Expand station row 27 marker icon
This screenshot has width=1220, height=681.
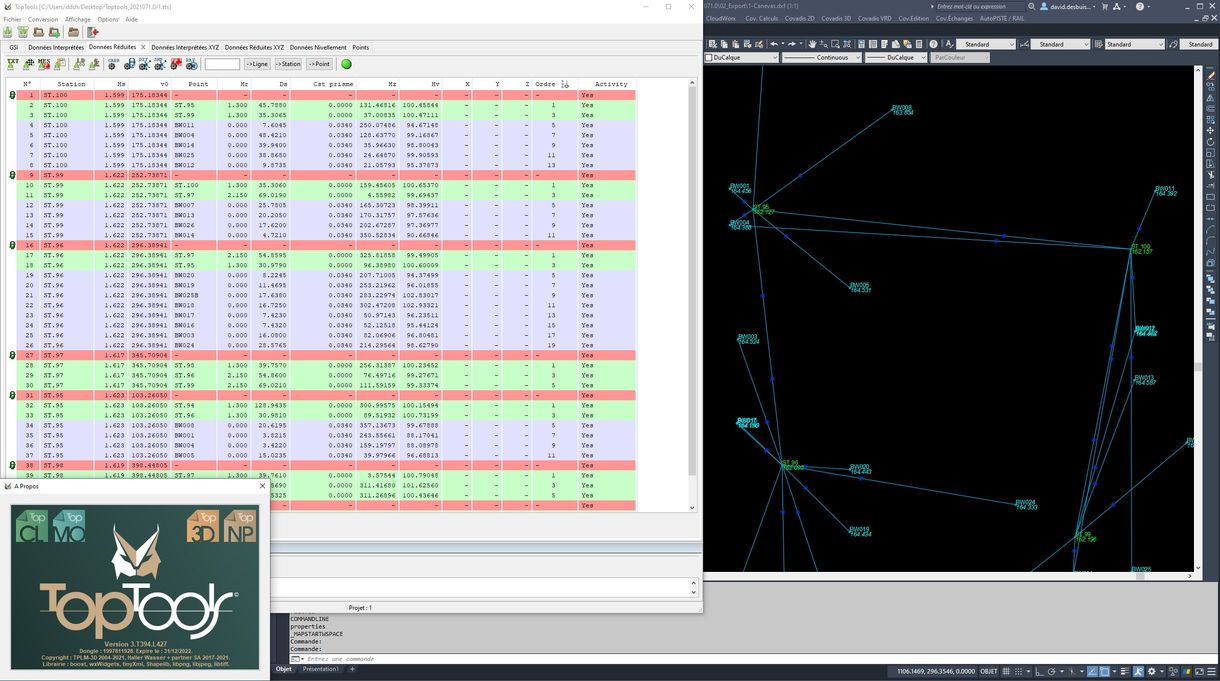pyautogui.click(x=12, y=355)
